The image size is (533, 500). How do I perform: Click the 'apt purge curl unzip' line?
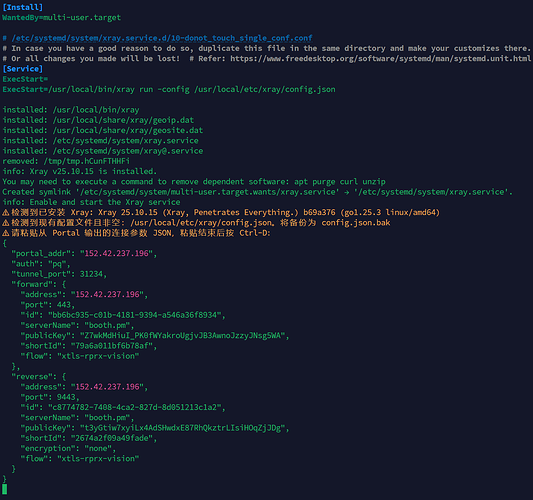click(194, 182)
